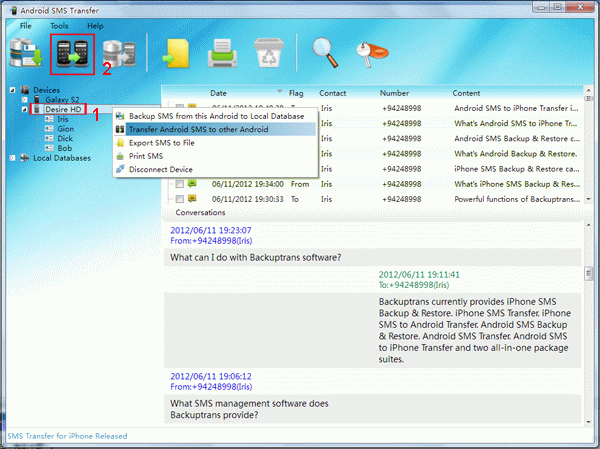This screenshot has height=449, width=600.
Task: Click the Devices root icon in tree
Action: tap(25, 90)
